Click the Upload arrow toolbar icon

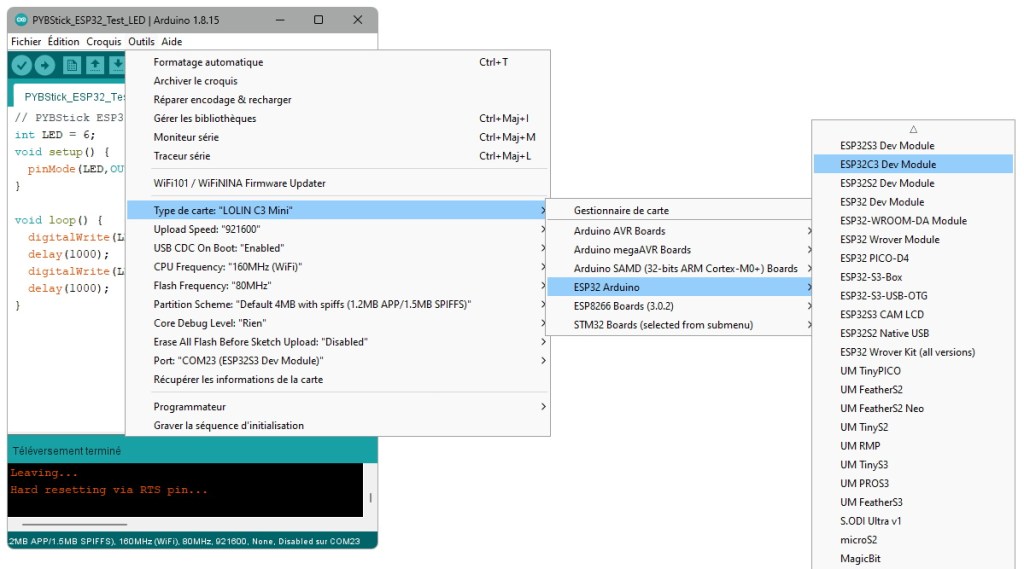coord(46,65)
